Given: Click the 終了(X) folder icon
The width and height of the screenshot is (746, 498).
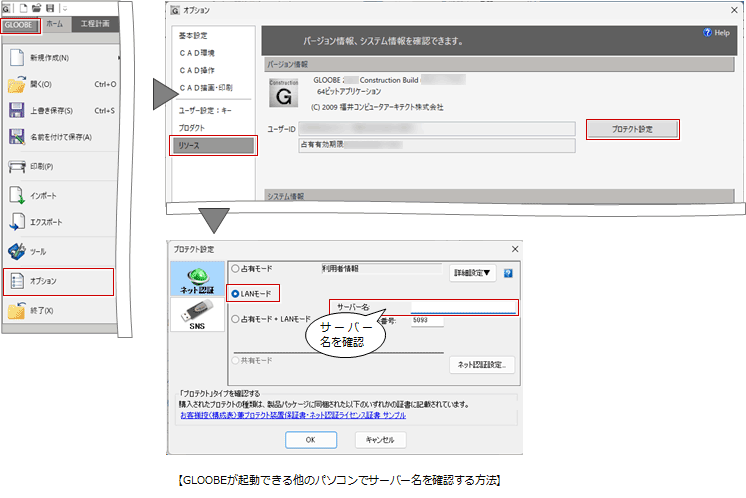Looking at the screenshot, I should [x=17, y=311].
